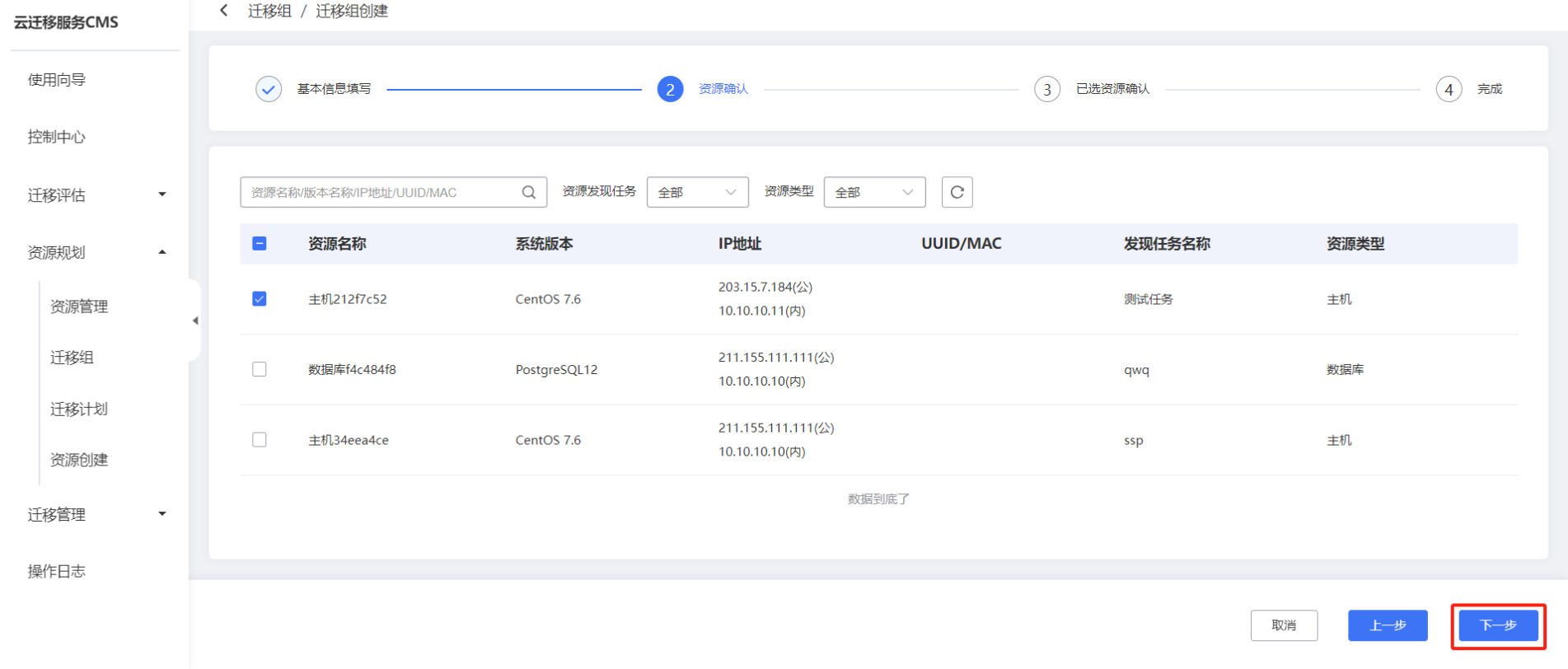This screenshot has height=669, width=1568.
Task: Check the 数据库f4c484f8 row checkbox
Action: click(260, 369)
